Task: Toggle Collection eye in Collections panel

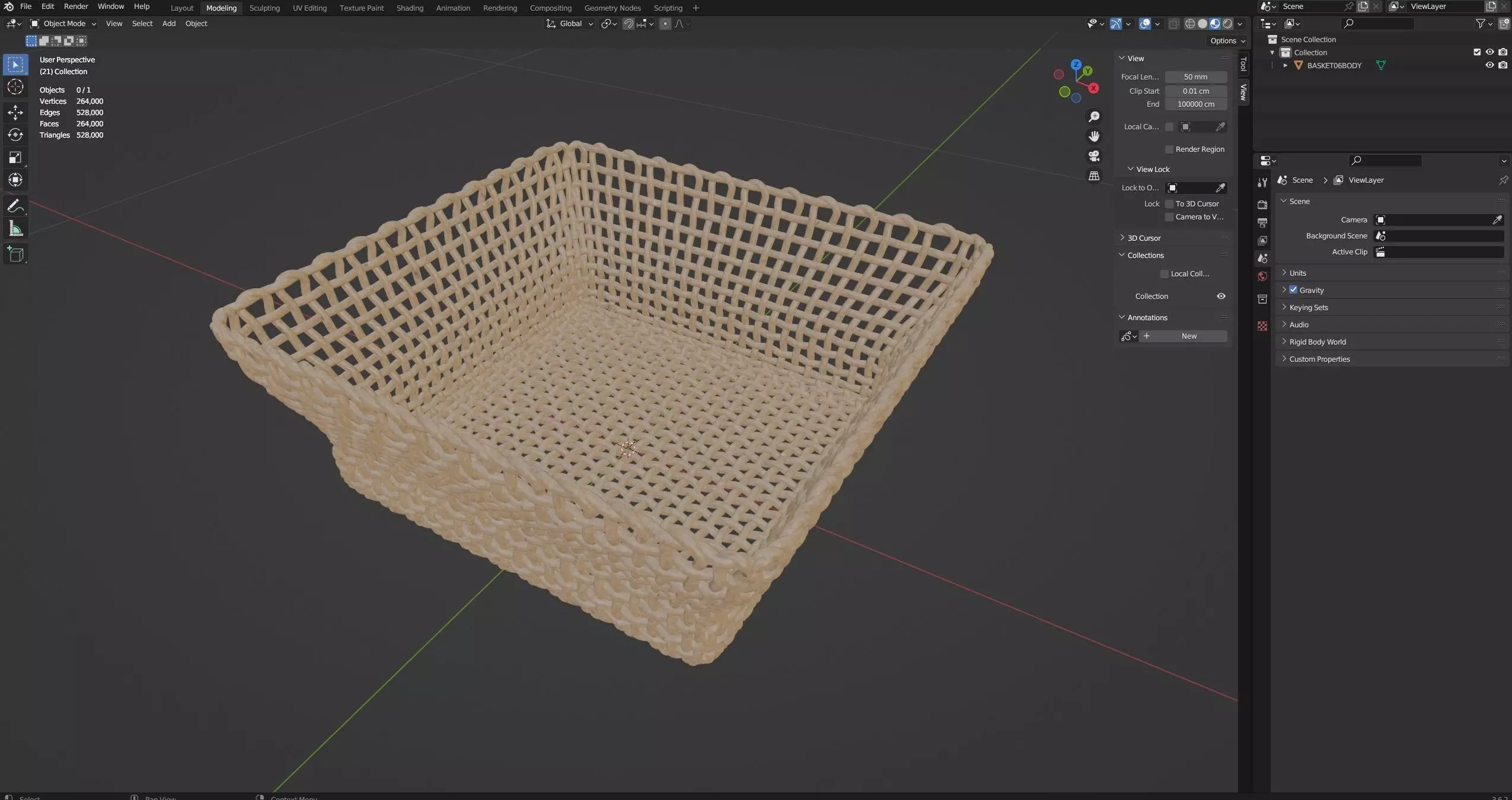Action: [x=1221, y=297]
